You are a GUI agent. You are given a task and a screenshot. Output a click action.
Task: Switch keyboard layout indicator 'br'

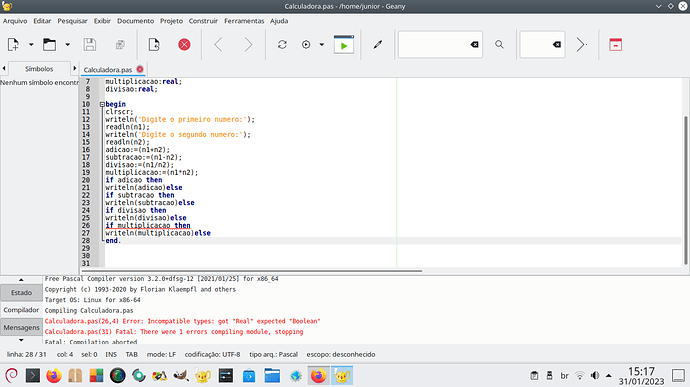click(x=565, y=376)
